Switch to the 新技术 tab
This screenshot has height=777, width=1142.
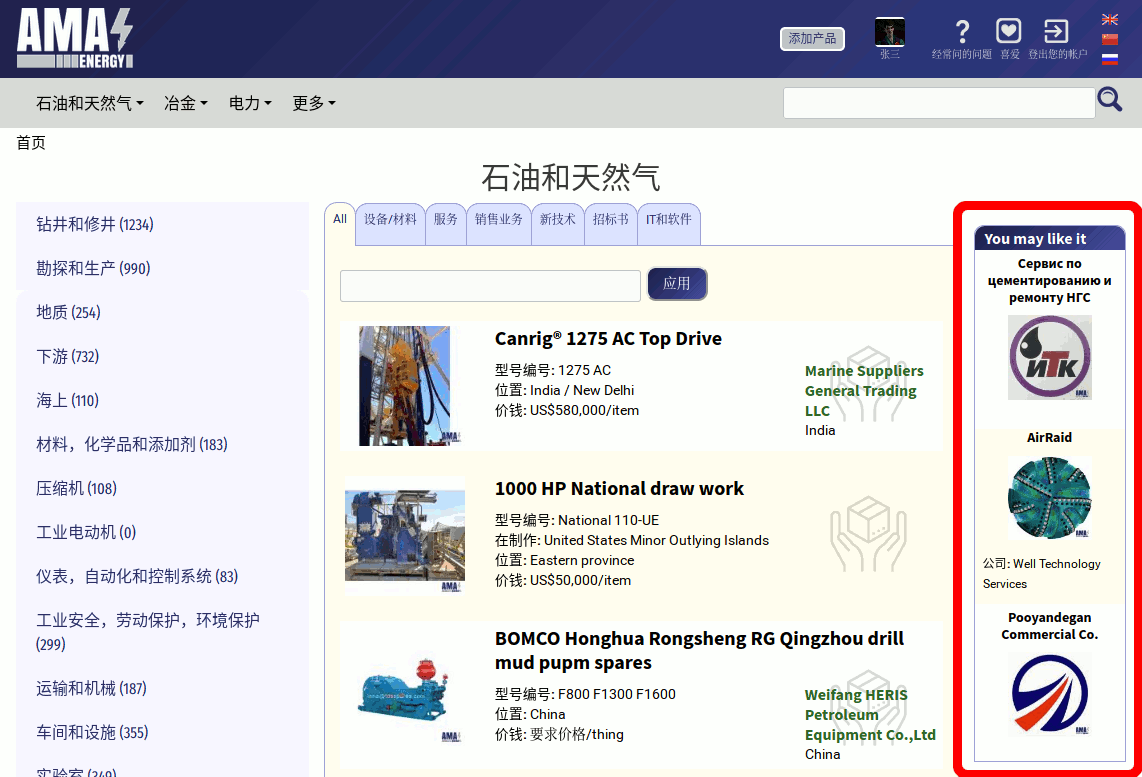pyautogui.click(x=557, y=220)
